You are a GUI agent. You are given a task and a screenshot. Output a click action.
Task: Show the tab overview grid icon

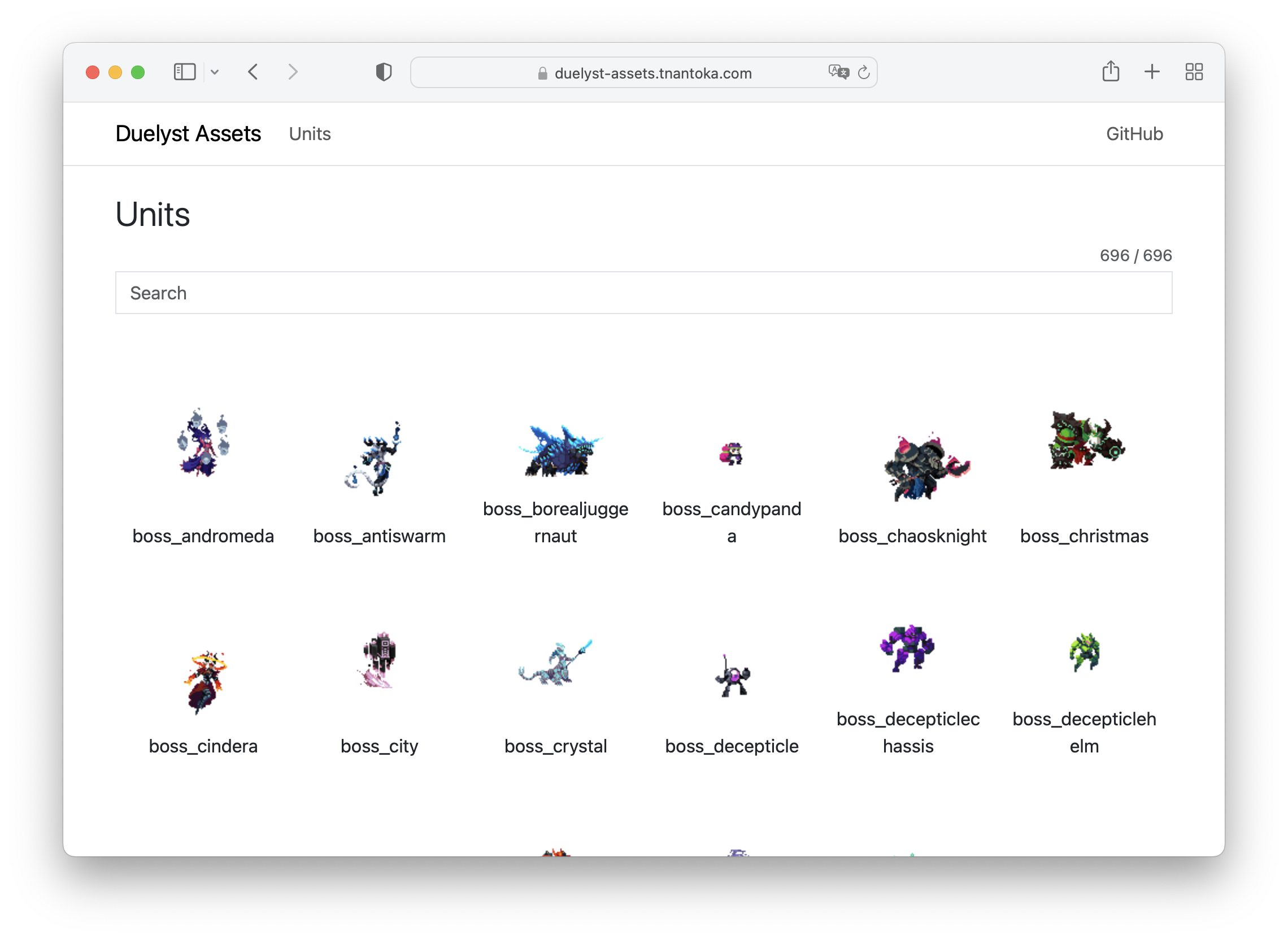1194,72
